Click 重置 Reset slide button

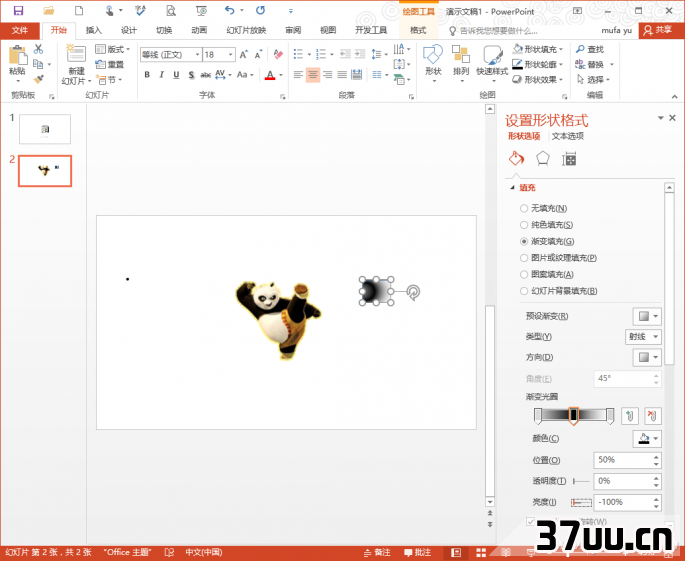[x=109, y=65]
